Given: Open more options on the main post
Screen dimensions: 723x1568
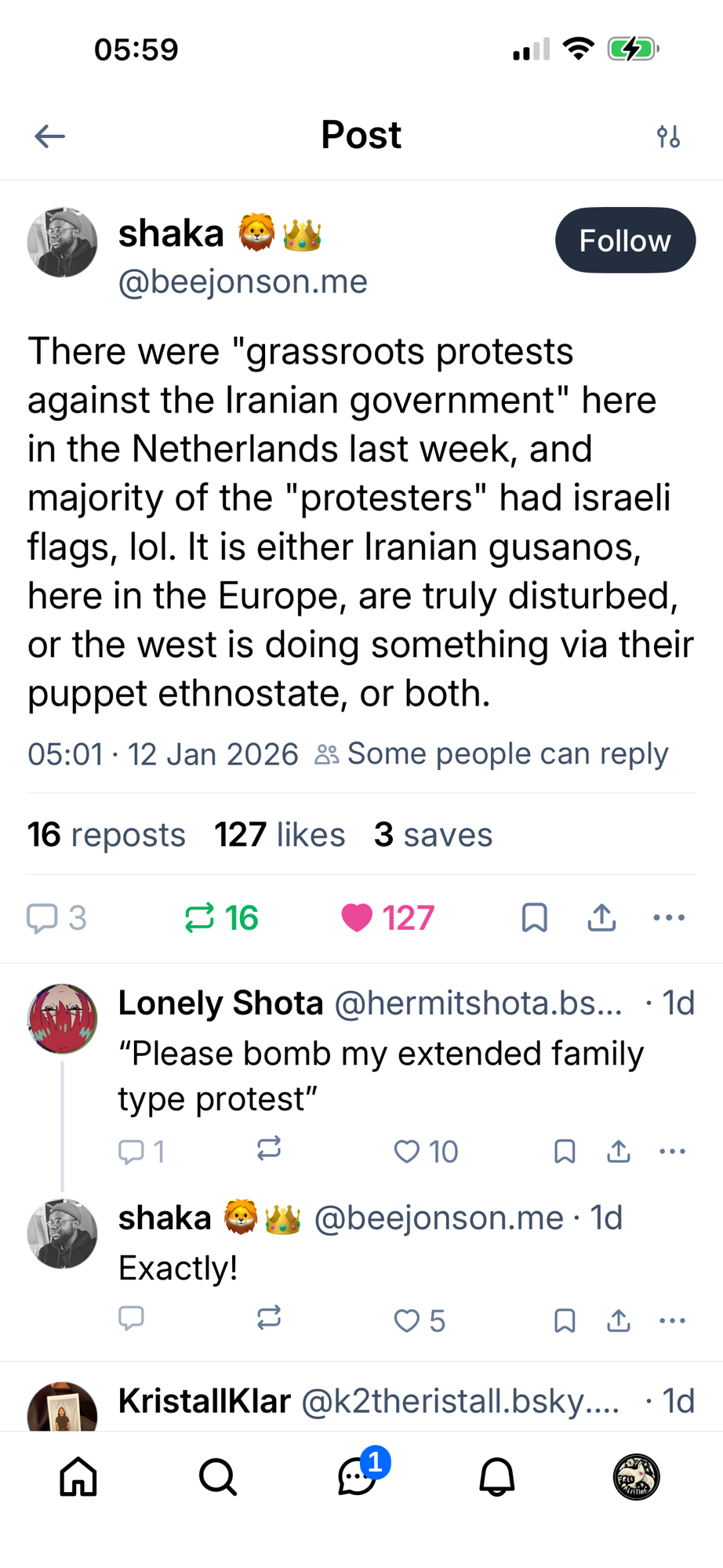Looking at the screenshot, I should pos(669,917).
